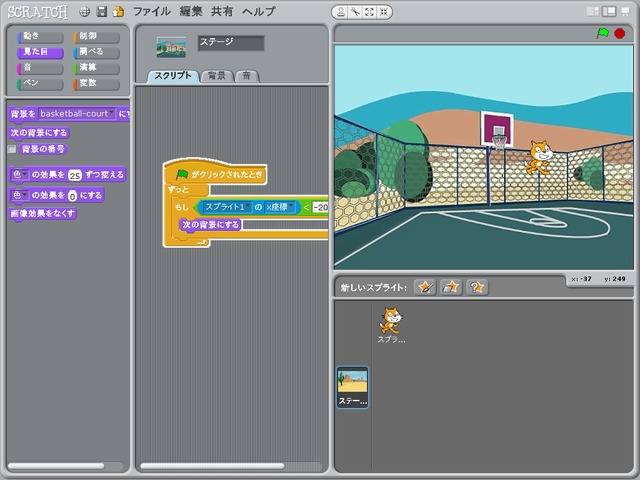Click the ステージ name field
The height and width of the screenshot is (480, 640).
coord(231,43)
